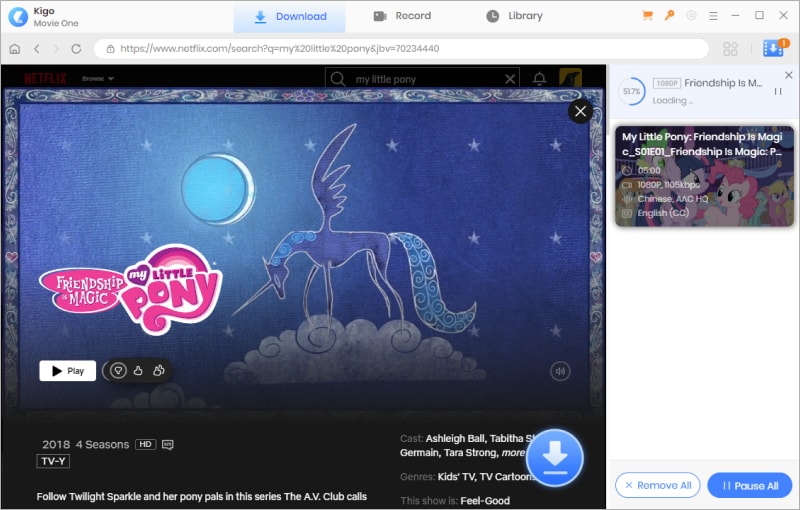This screenshot has width=800, height=510.
Task: Click the 1080P quality tag
Action: pos(667,83)
